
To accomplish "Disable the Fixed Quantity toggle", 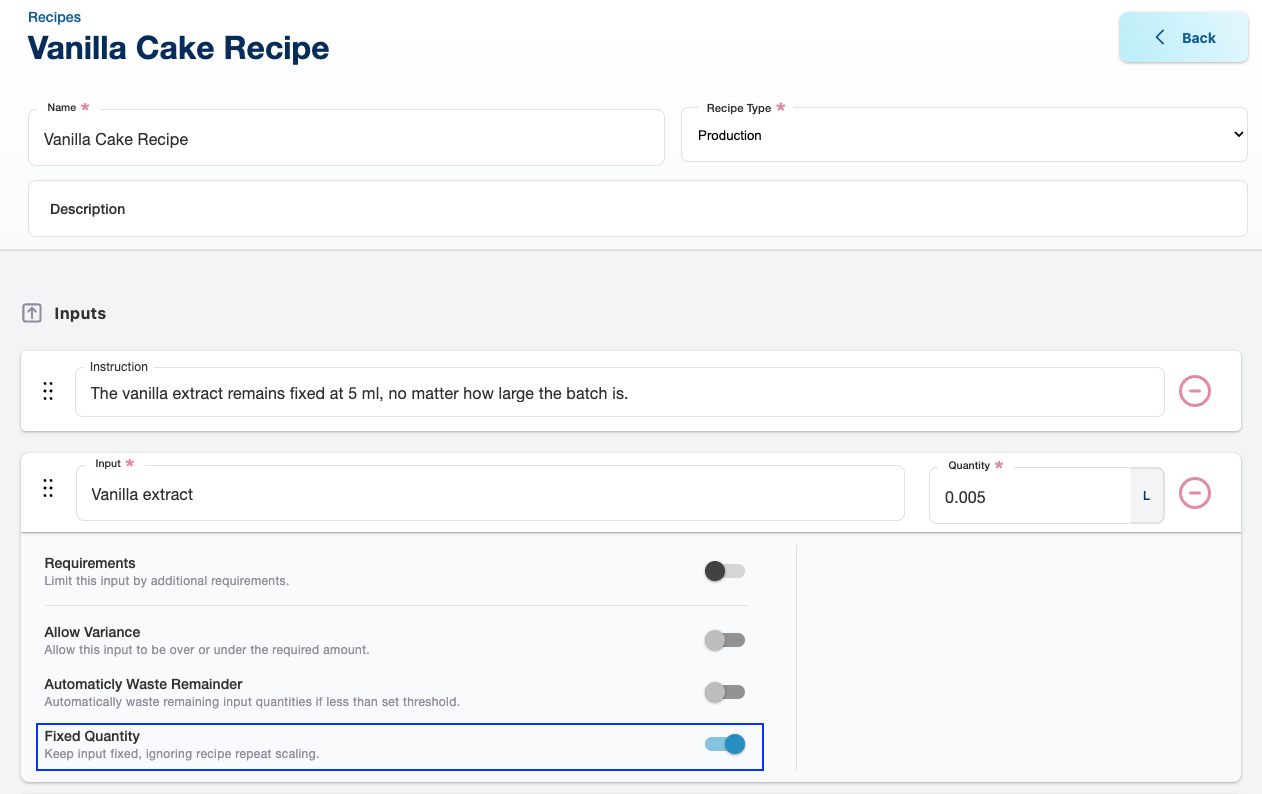I will 725,744.
